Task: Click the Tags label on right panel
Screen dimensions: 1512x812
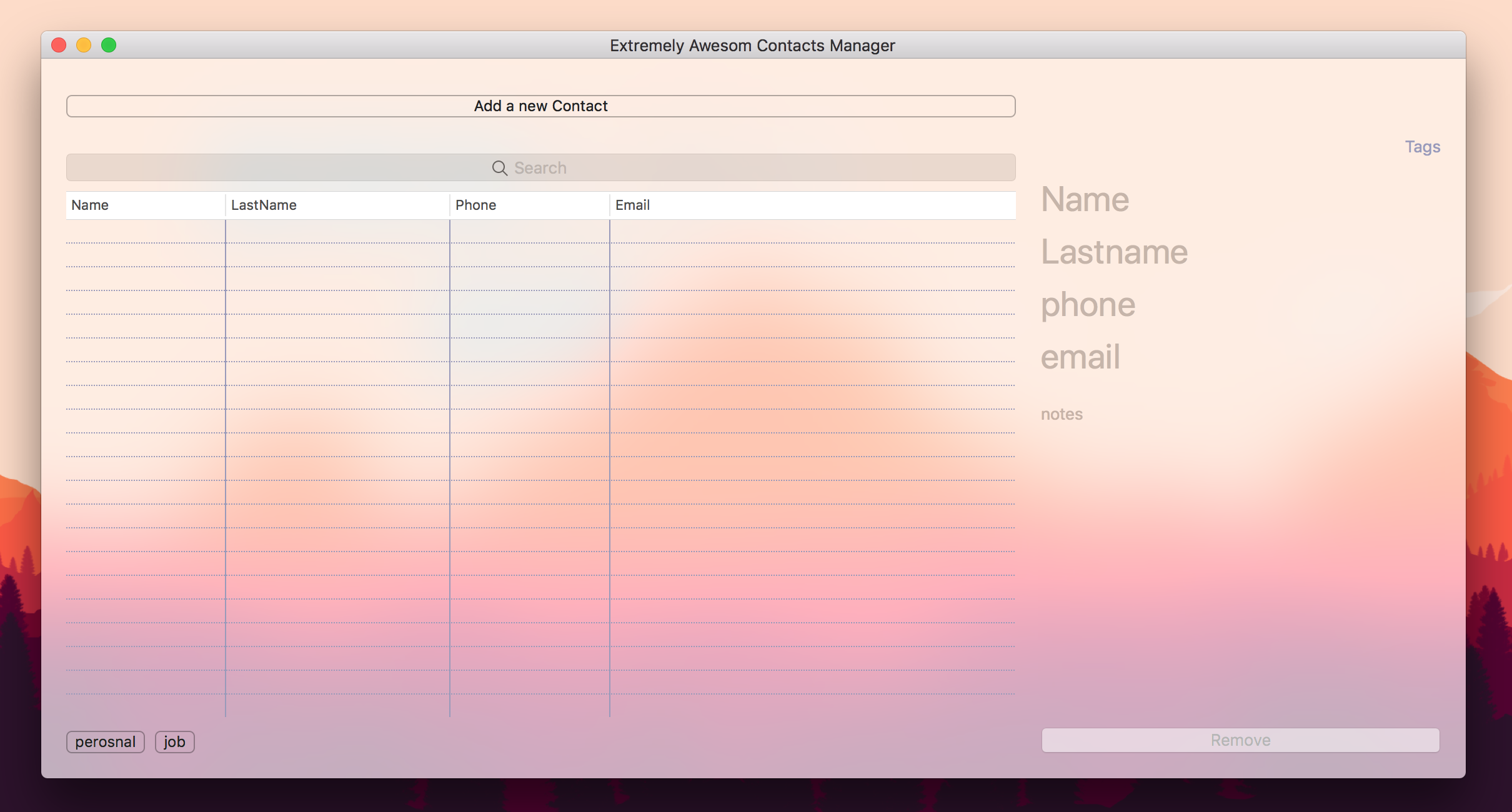Action: [1423, 147]
